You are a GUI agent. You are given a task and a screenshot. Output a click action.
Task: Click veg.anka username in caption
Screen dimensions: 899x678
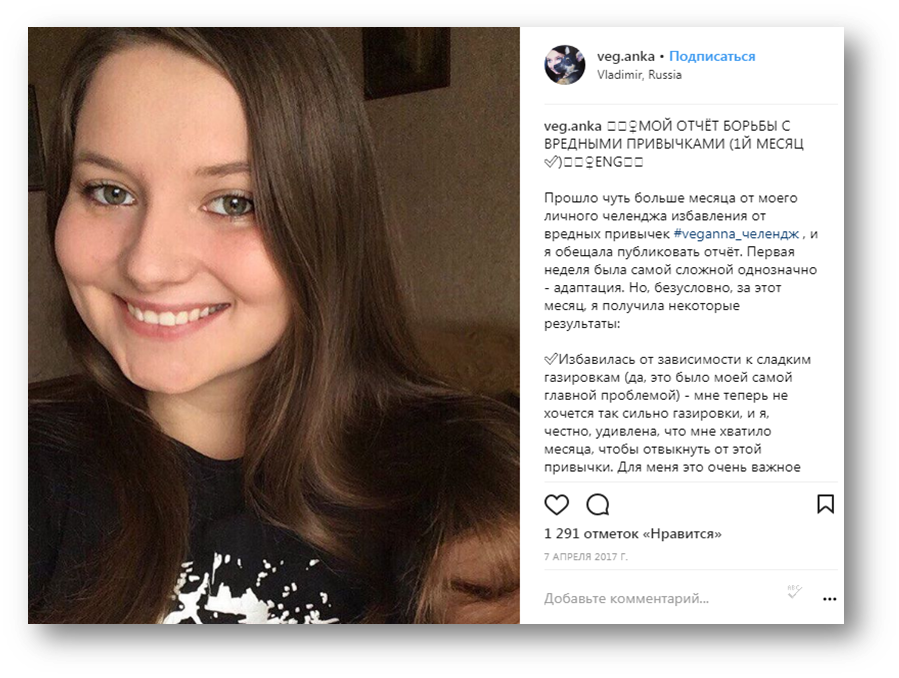[572, 126]
